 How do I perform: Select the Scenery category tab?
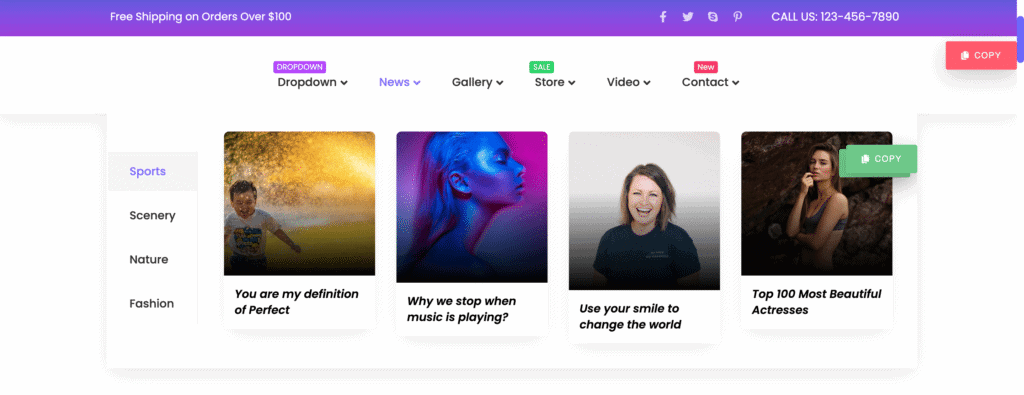(x=153, y=215)
